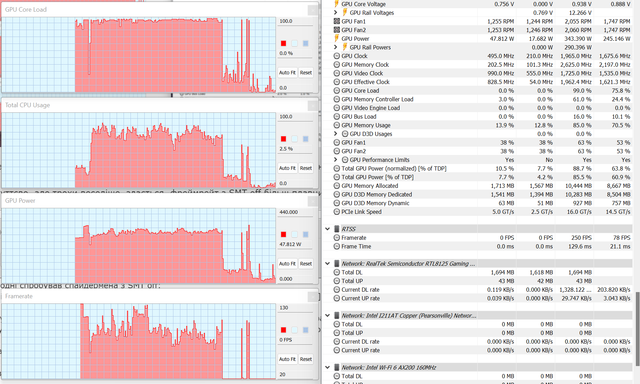The height and width of the screenshot is (384, 640).
Task: Click the GPU Video Clock sensor icon
Action: click(x=337, y=73)
